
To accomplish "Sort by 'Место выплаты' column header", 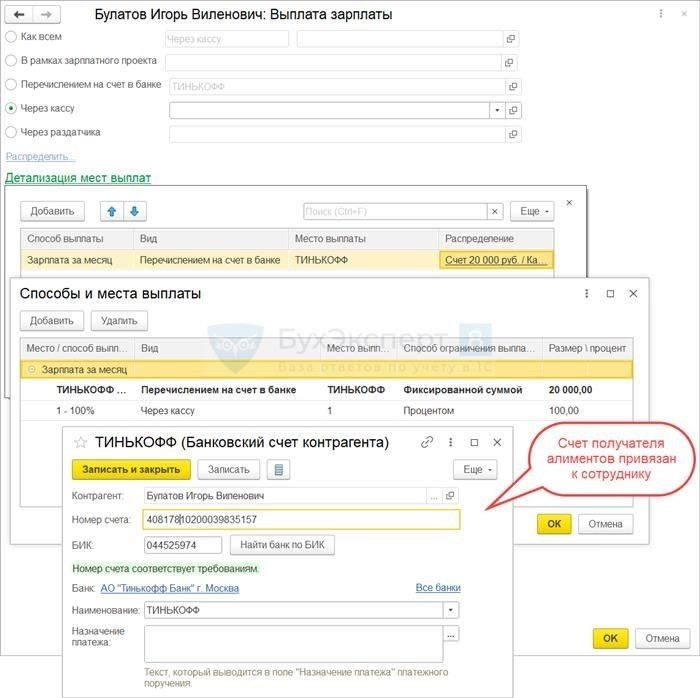I will [x=363, y=238].
